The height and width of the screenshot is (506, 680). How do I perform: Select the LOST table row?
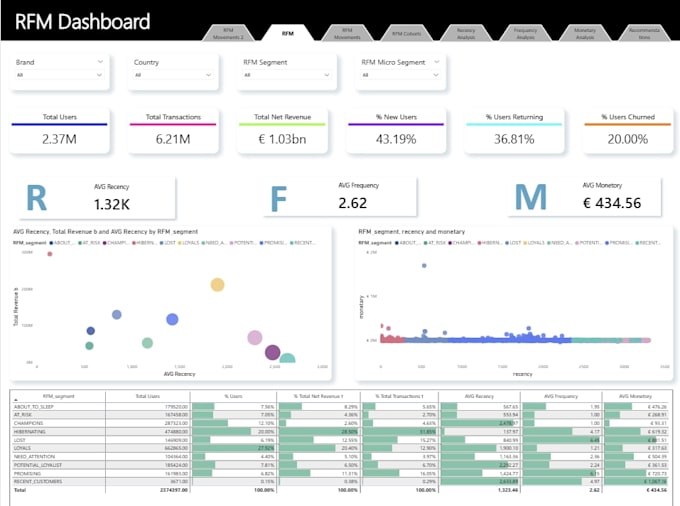(x=341, y=440)
